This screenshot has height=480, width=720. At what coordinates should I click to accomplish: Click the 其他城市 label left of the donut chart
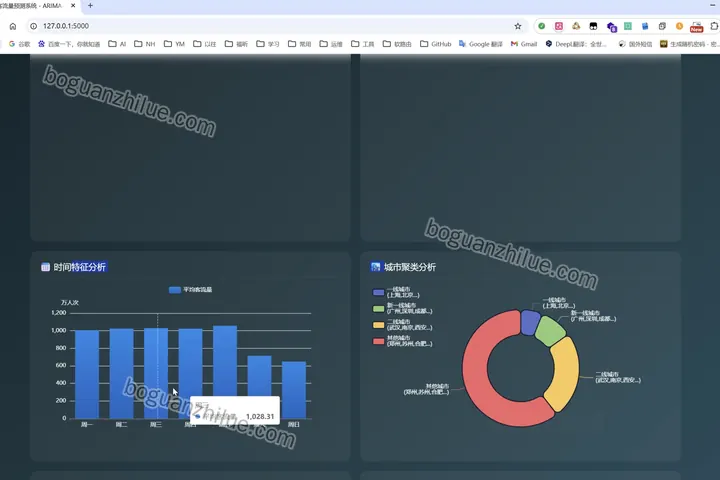(x=426, y=389)
